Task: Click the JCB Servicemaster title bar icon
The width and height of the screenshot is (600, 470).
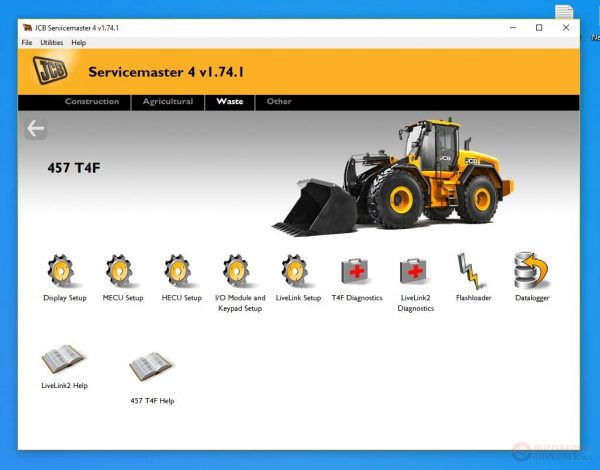Action: tap(27, 28)
